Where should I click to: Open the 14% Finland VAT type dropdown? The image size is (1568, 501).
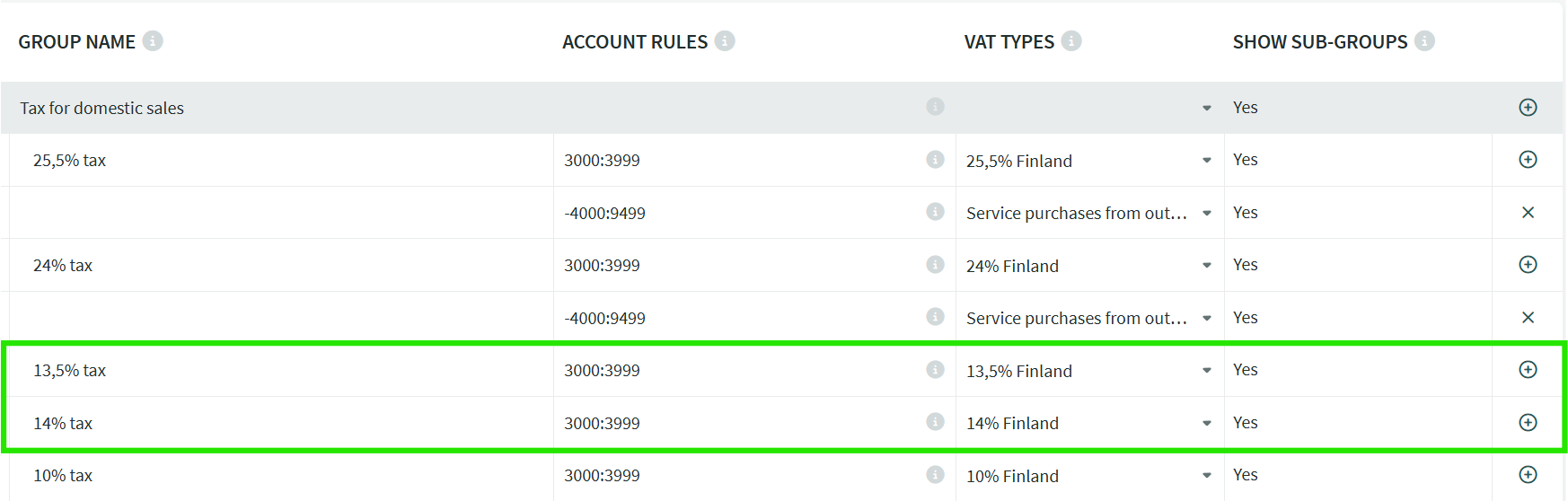coord(1206,423)
